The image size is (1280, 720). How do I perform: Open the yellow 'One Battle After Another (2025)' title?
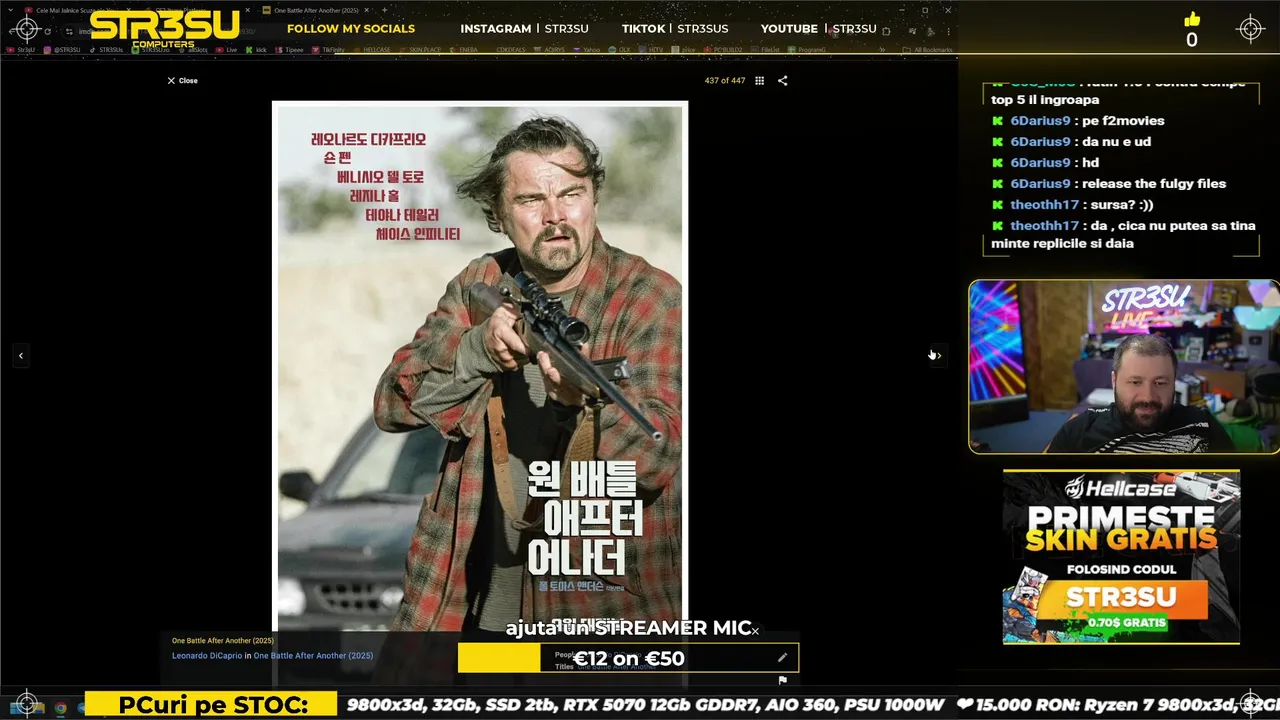(x=223, y=641)
